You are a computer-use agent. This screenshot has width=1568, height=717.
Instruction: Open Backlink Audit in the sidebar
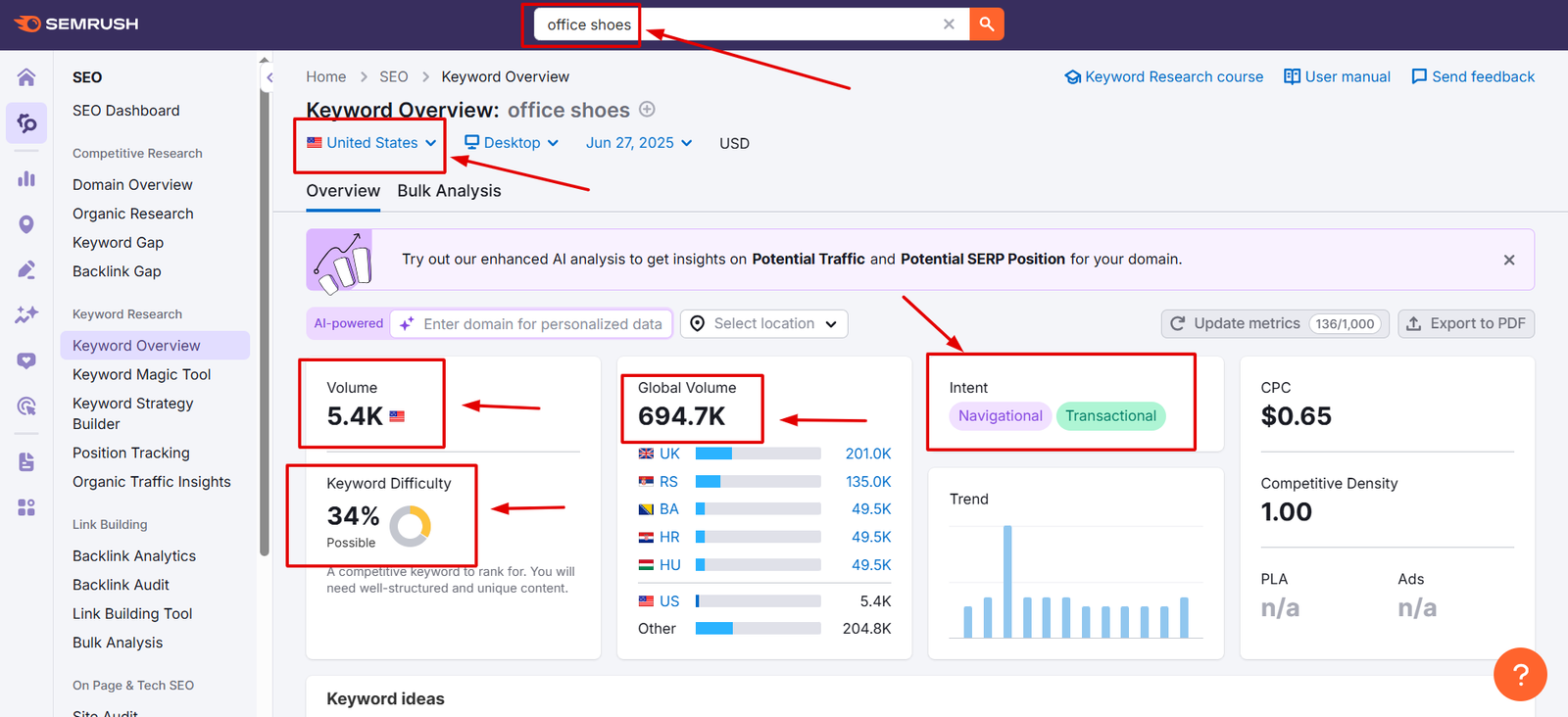(x=121, y=585)
